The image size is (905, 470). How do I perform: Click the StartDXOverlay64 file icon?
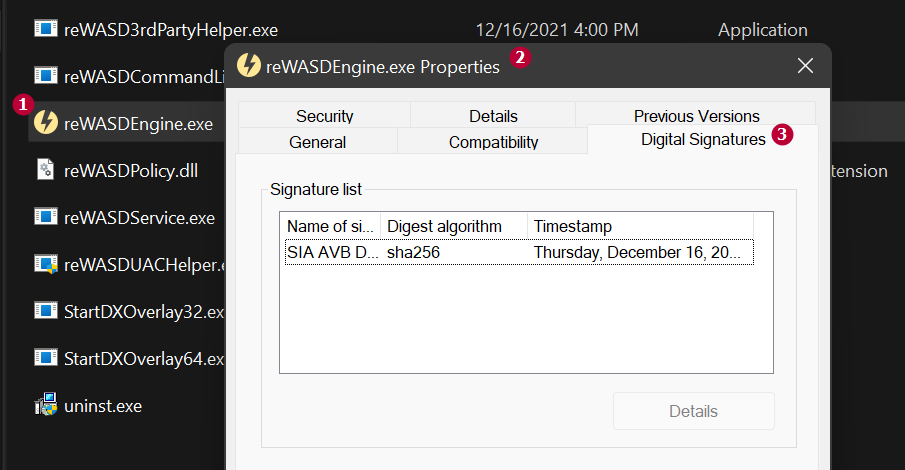[x=46, y=358]
